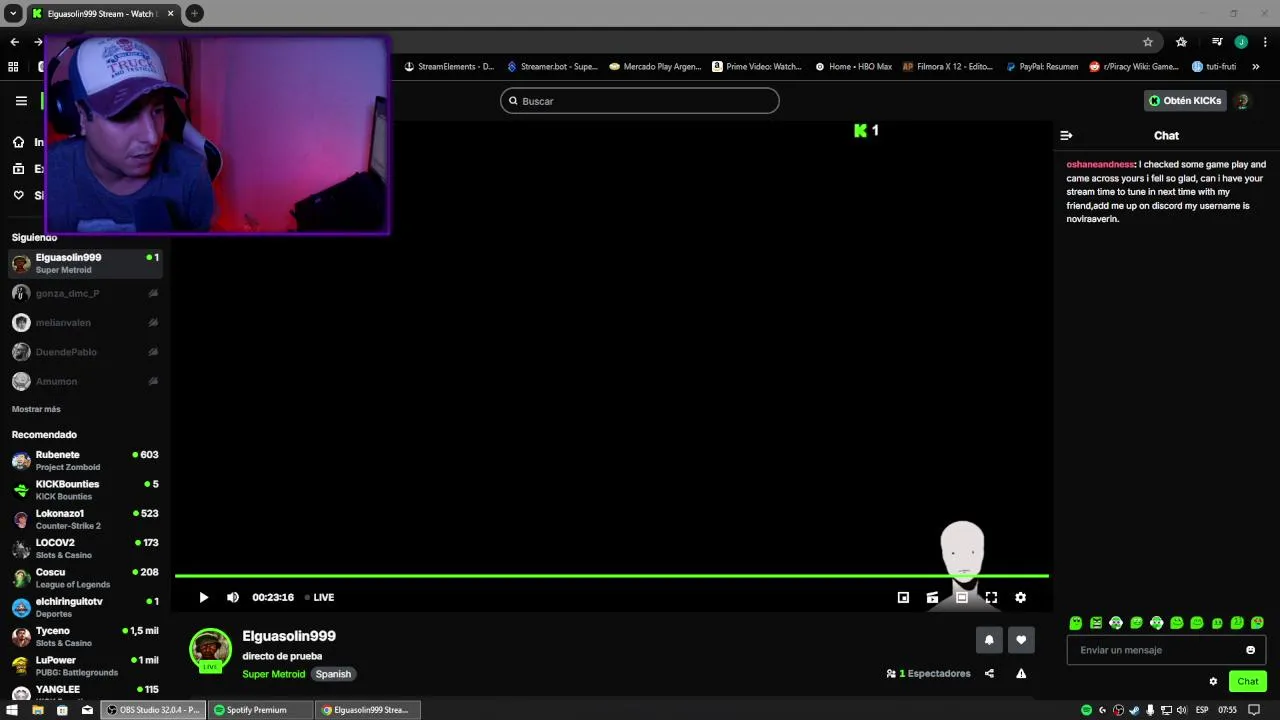Open the offline channel DuendePablo
The height and width of the screenshot is (720, 1280).
(86, 352)
